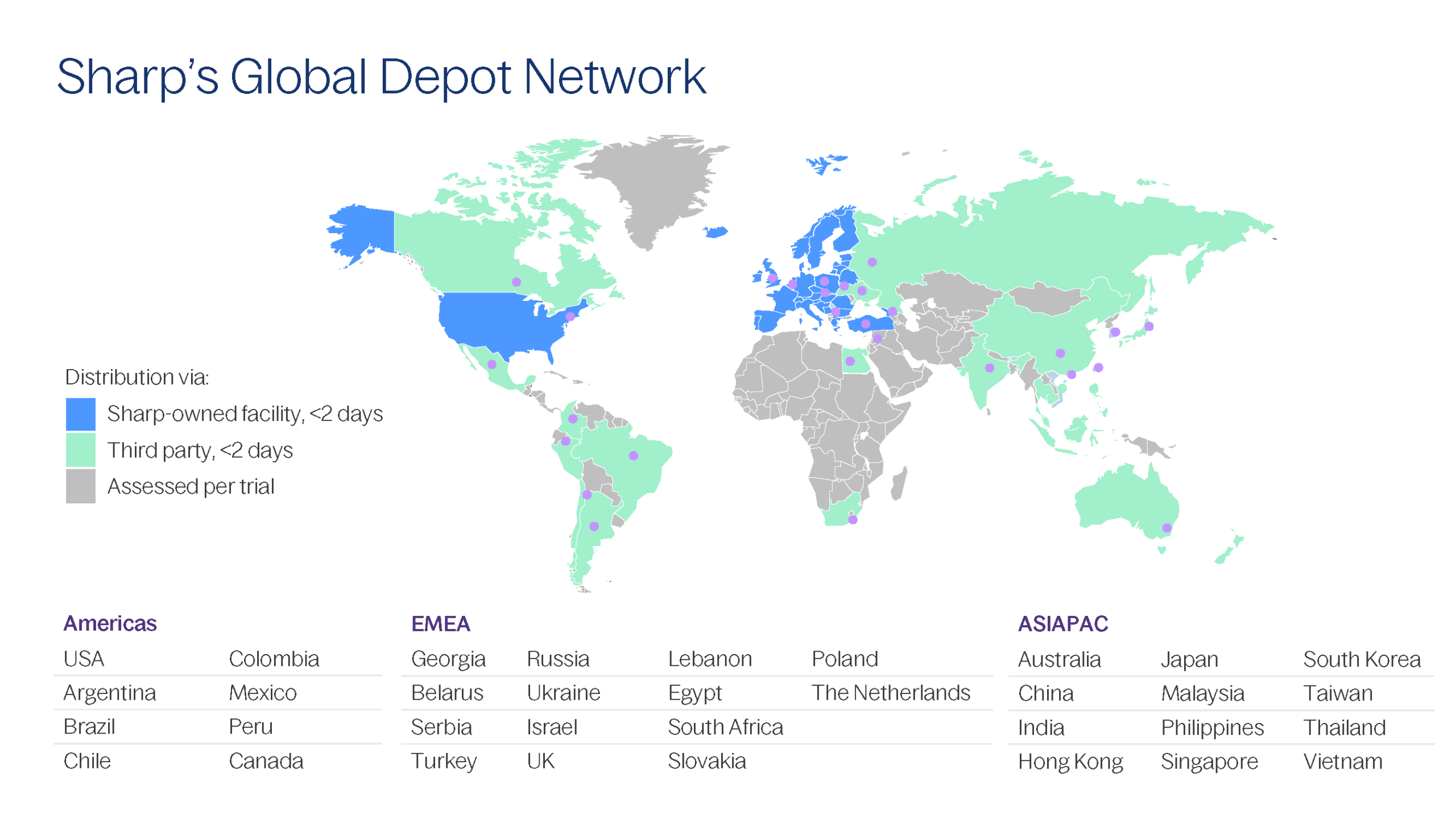Select the South Africa depot marker
Image resolution: width=1456 pixels, height=819 pixels.
[x=852, y=519]
